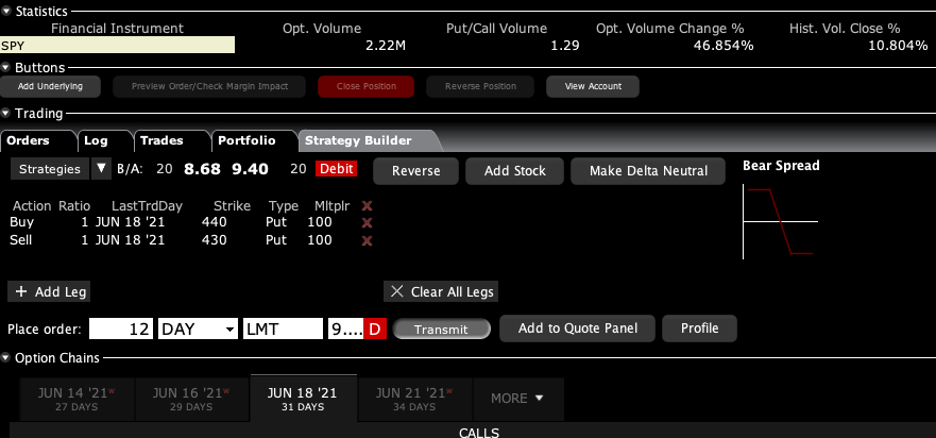This screenshot has width=936, height=438.
Task: Click the ask price 9.40
Action: pos(250,169)
